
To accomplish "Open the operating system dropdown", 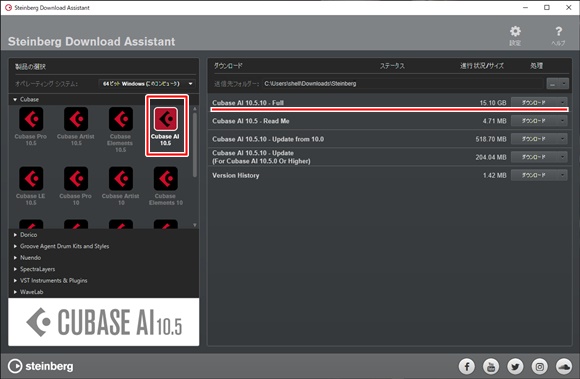I will 147,84.
